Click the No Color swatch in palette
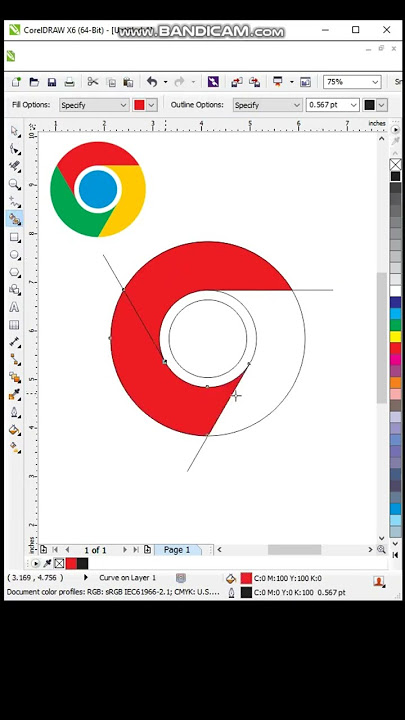Viewport: 405px width, 720px height. (395, 164)
